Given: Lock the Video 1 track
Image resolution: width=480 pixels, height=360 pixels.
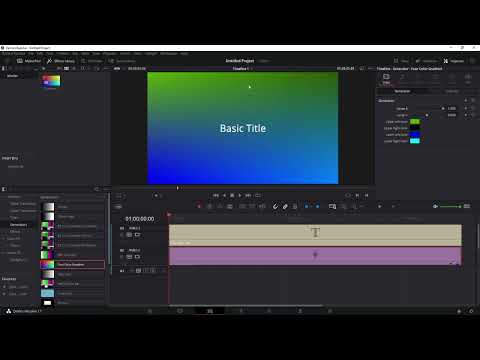Looking at the screenshot, I should click(x=122, y=257).
